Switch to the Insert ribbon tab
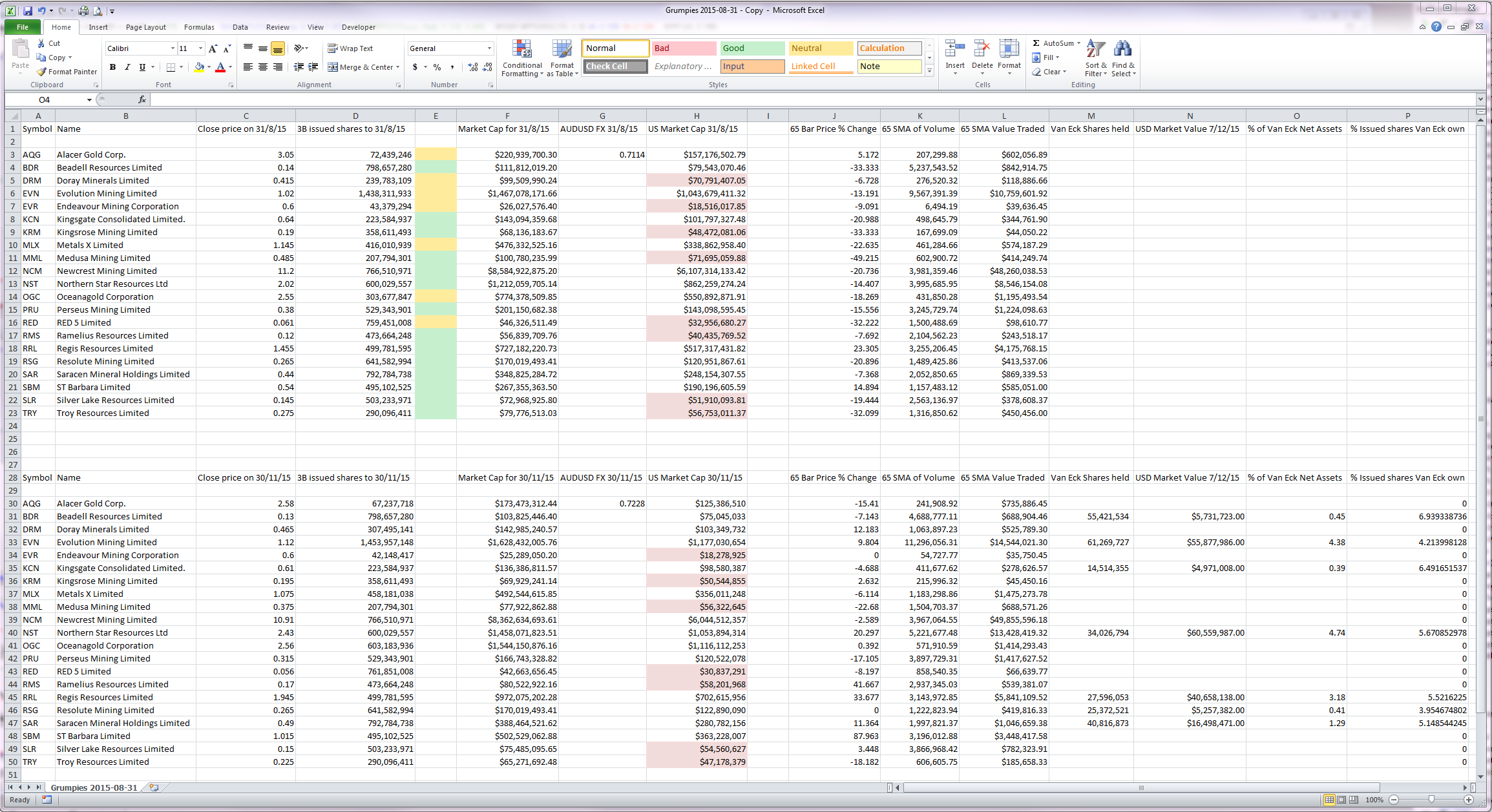Screen dimensions: 1492x812 pyautogui.click(x=98, y=27)
